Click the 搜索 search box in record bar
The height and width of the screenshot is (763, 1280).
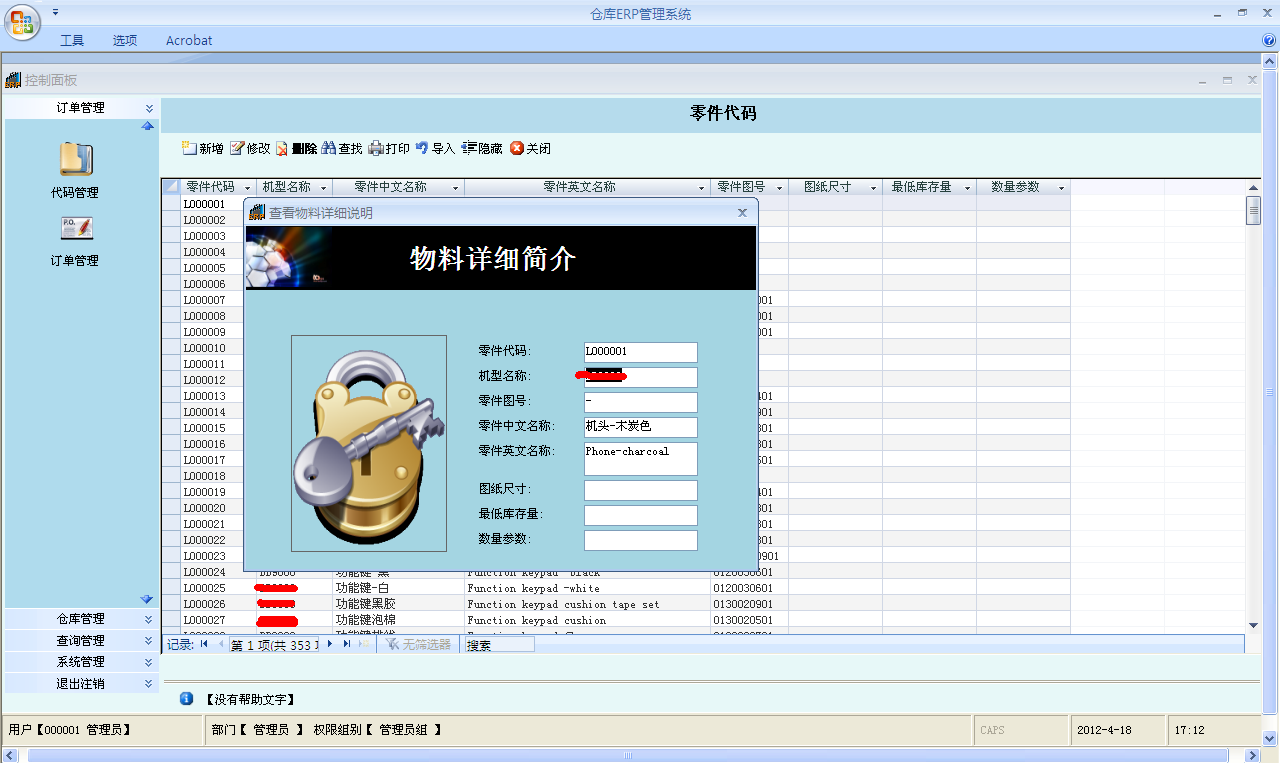pos(500,645)
